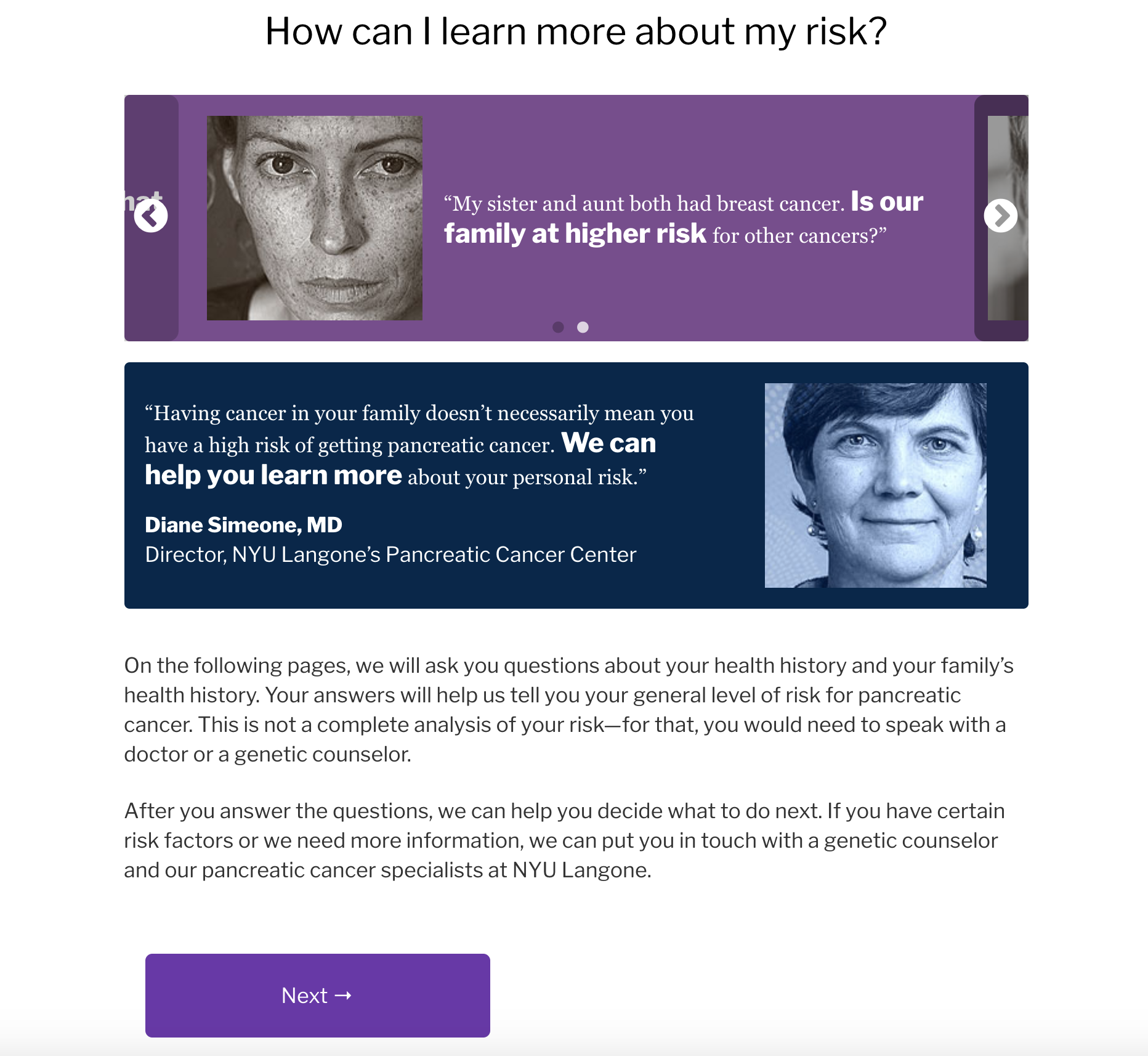Click the name "Diane Simeone, MD"
This screenshot has width=1148, height=1056.
coord(243,525)
